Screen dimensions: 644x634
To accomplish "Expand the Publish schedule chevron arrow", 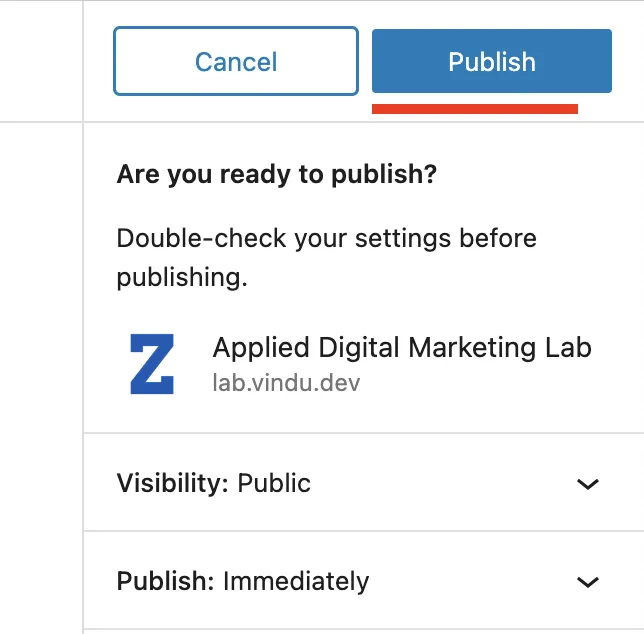I will [588, 581].
